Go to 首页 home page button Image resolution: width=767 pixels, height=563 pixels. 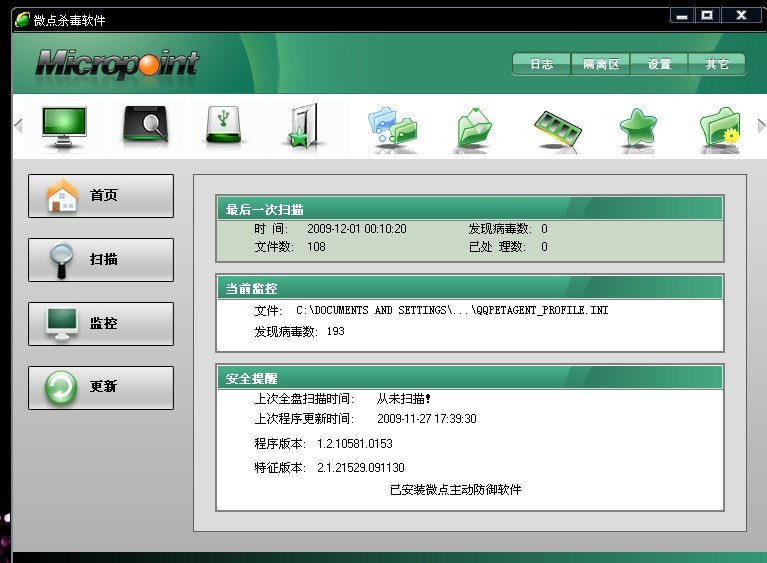click(101, 196)
